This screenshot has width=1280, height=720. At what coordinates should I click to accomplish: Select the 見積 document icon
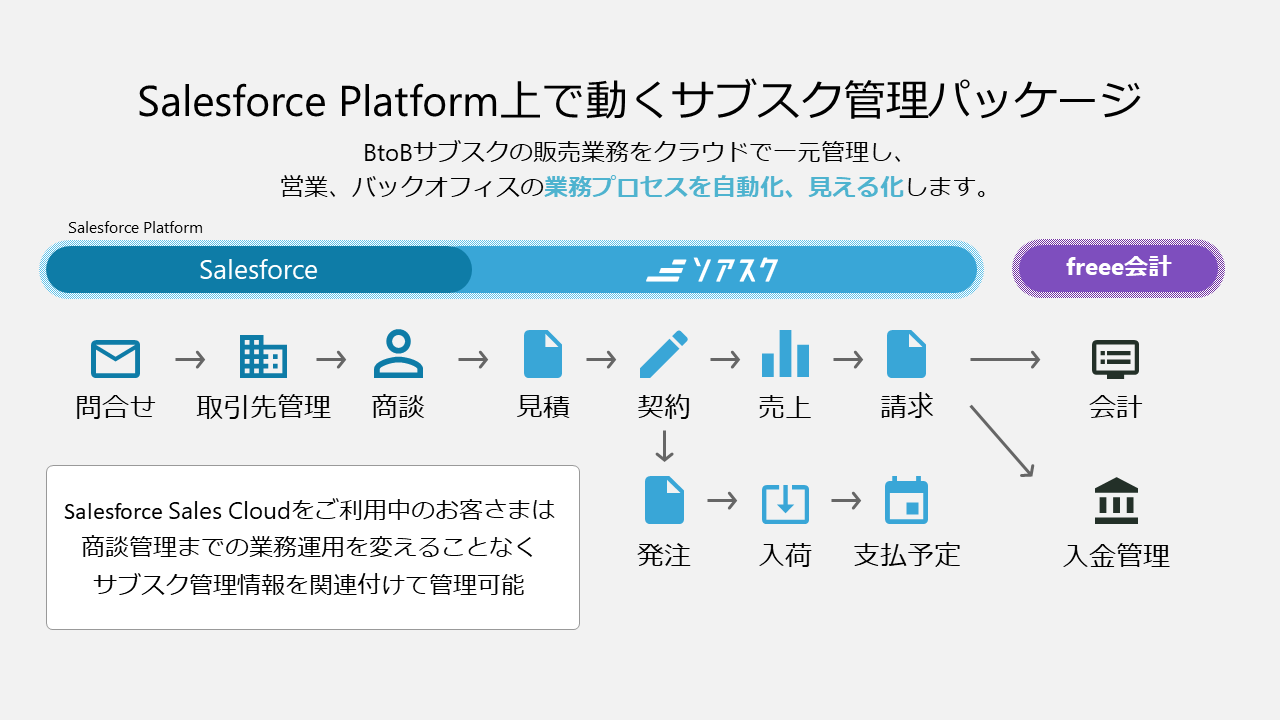pos(543,355)
